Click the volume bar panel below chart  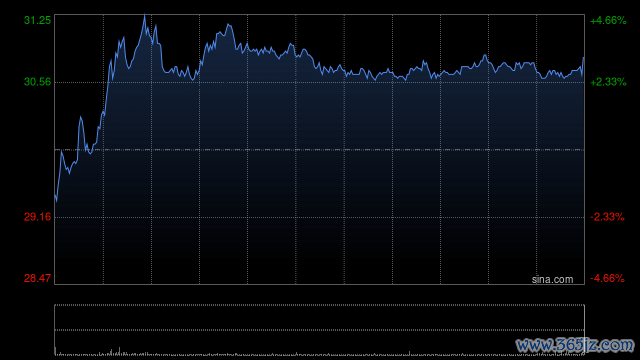(320, 329)
